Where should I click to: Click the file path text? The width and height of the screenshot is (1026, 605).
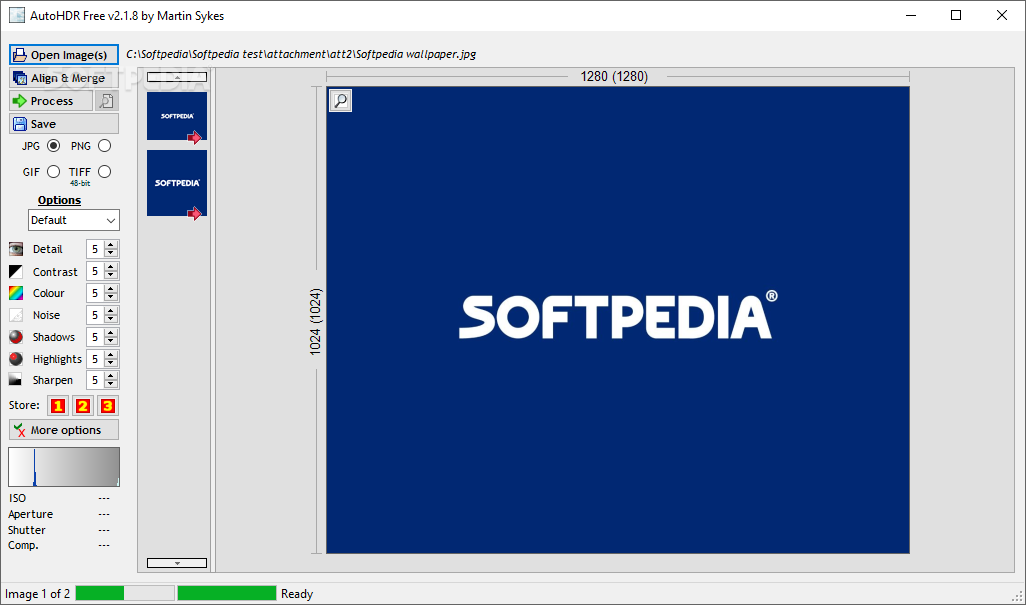coord(301,54)
